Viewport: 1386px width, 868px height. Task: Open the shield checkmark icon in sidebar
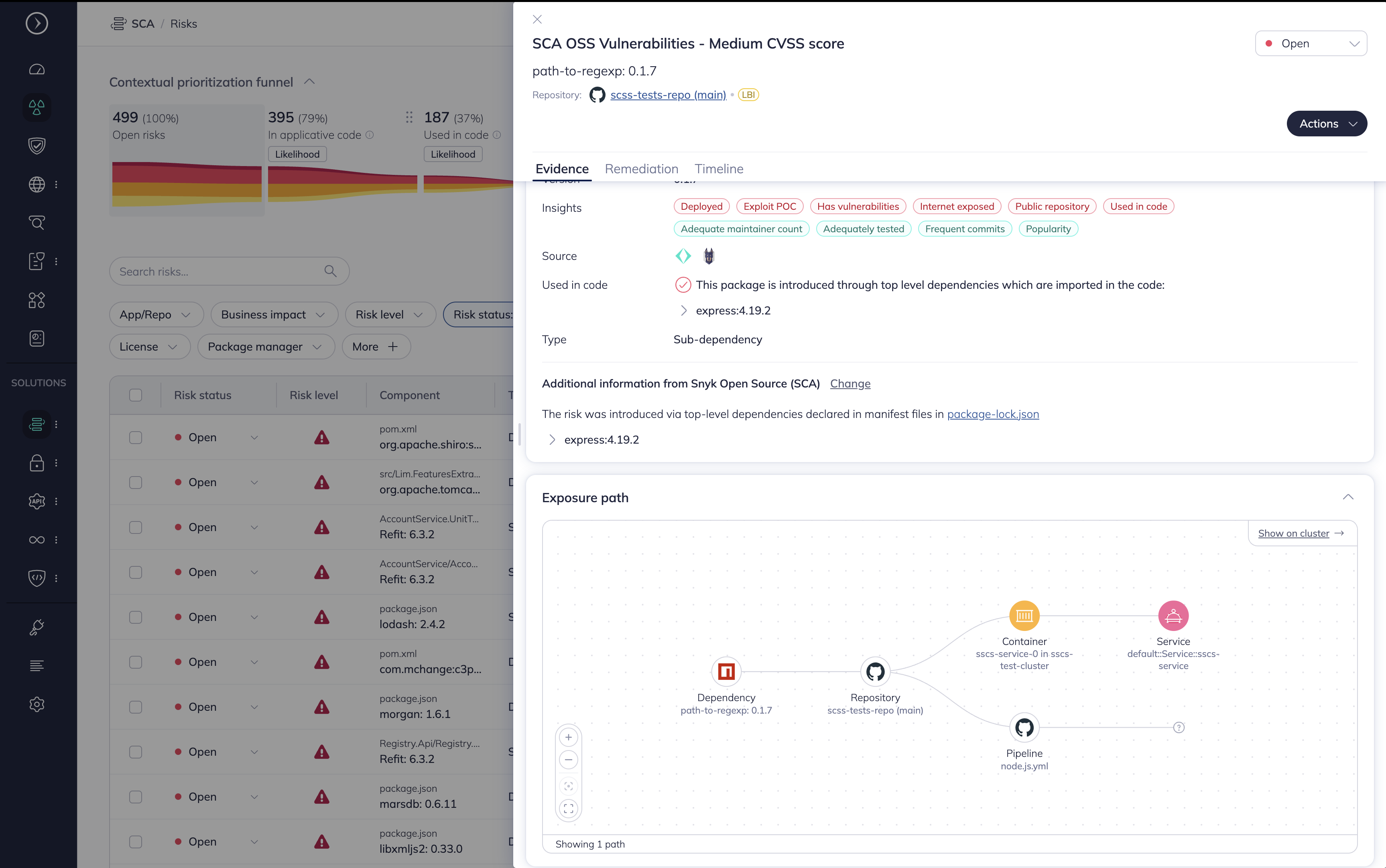pos(37,146)
